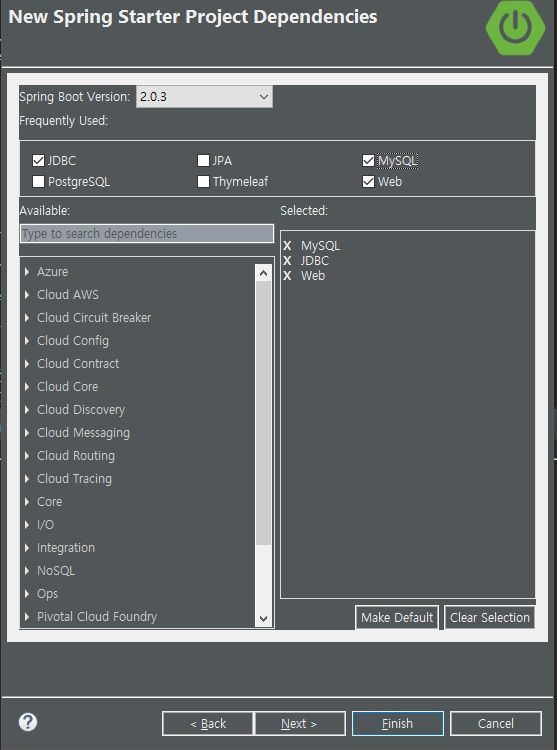Screen dimensions: 557x750
Task: Click the Next button
Action: click(x=300, y=724)
